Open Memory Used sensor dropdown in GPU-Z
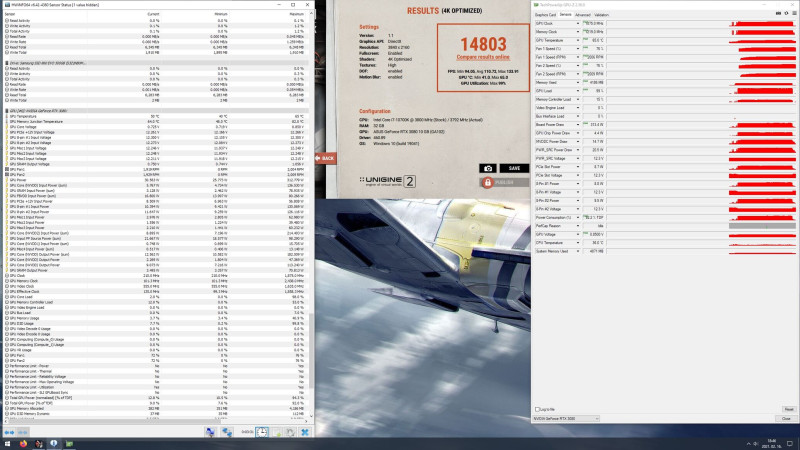Screen dimensions: 800x450 point(578,83)
